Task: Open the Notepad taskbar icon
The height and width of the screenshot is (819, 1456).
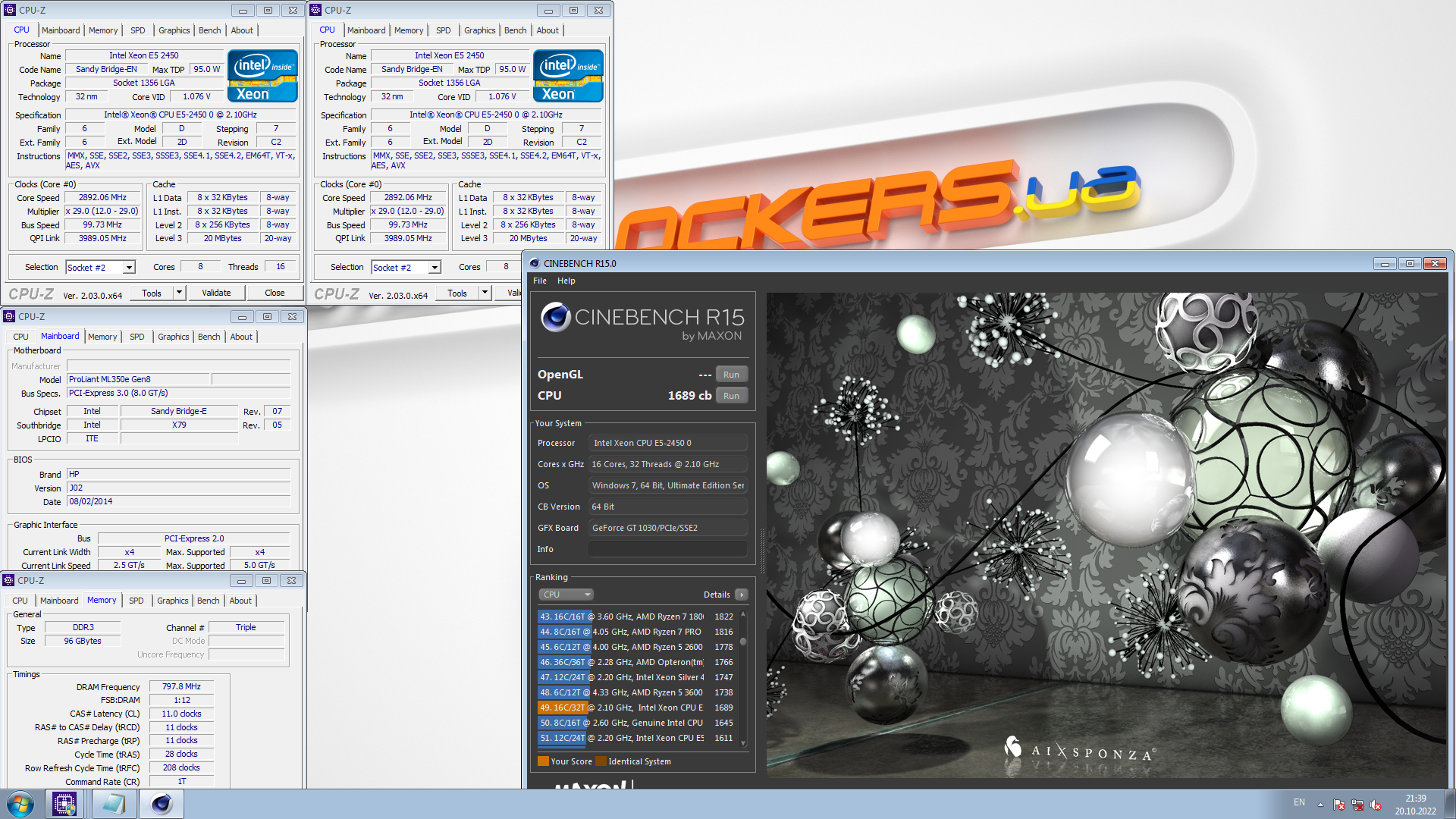Action: (114, 804)
